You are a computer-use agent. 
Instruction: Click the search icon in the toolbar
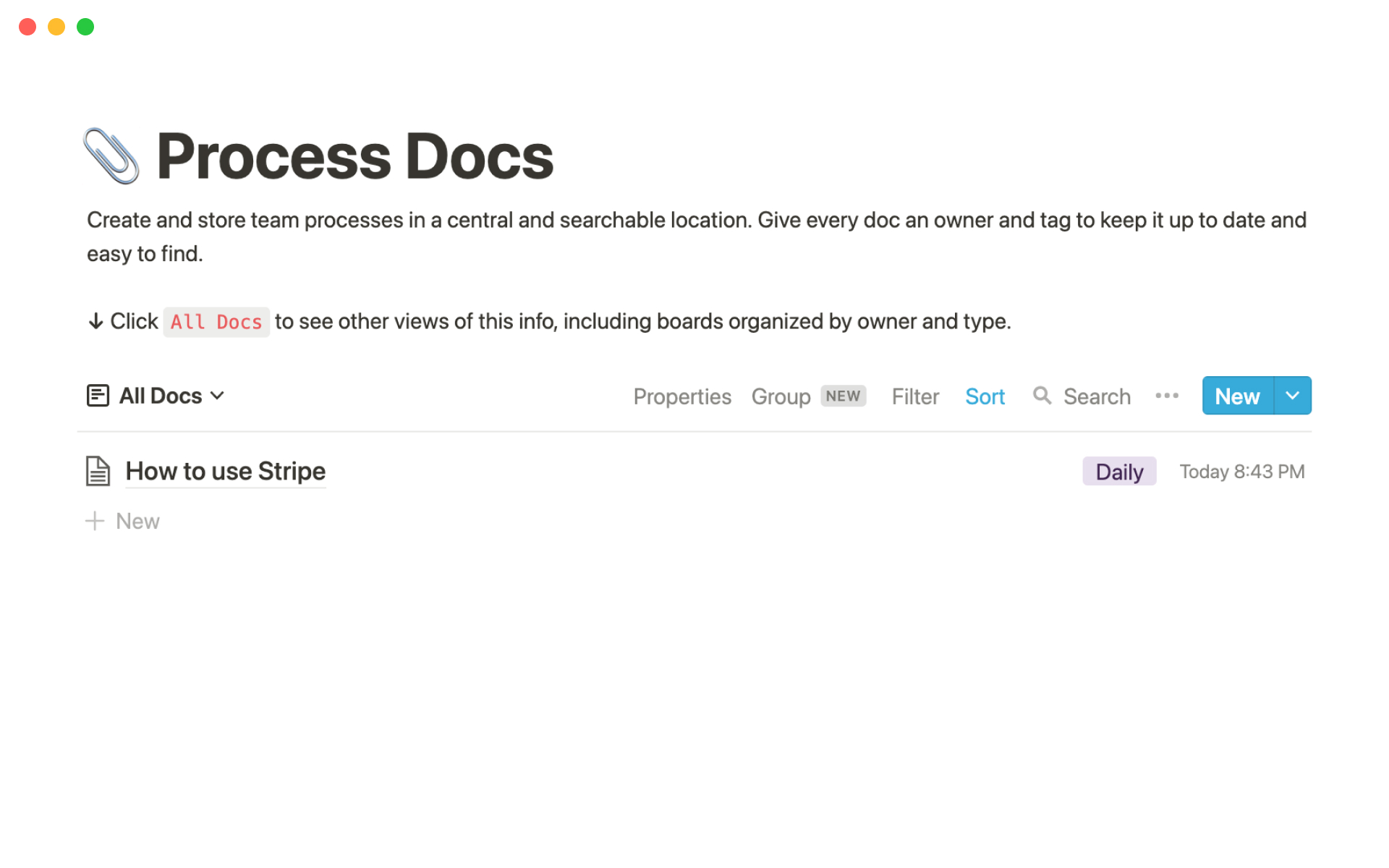point(1042,396)
